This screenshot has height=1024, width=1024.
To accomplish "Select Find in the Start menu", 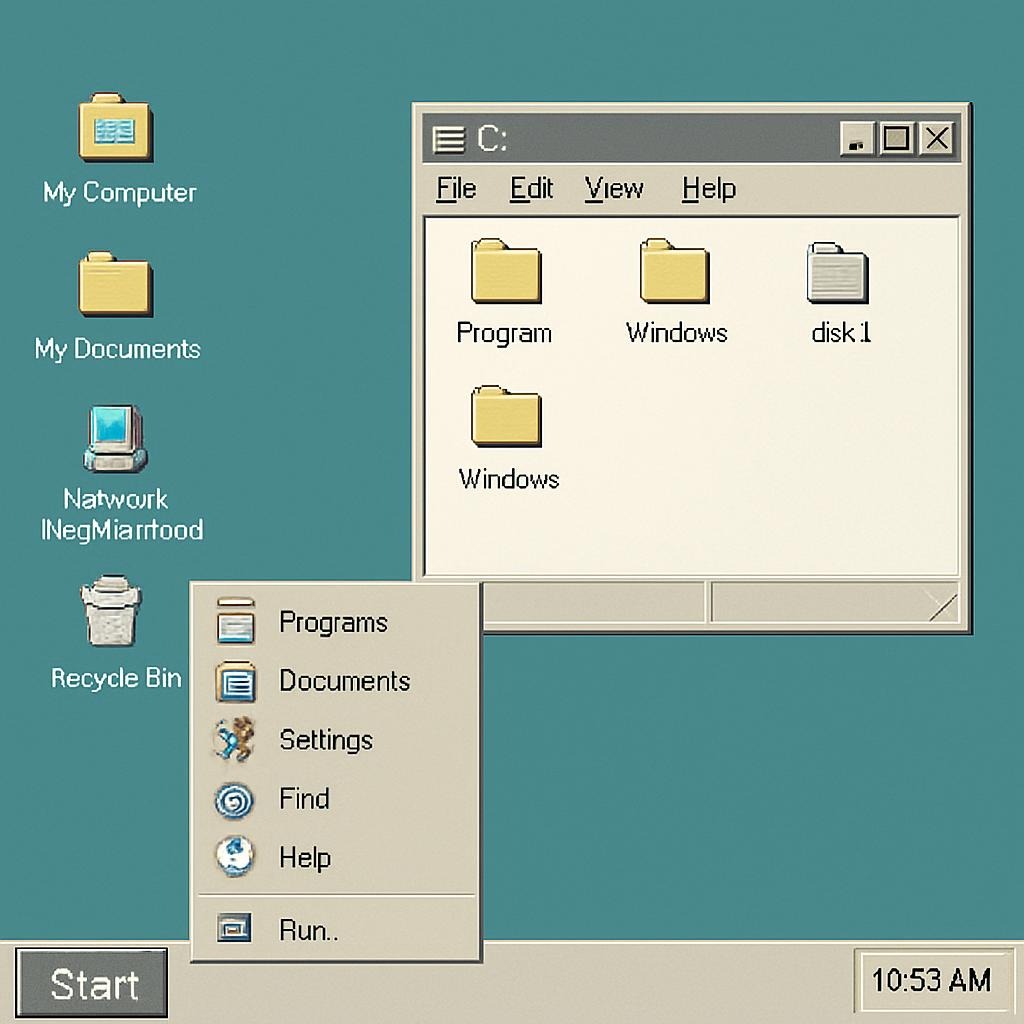I will 304,799.
